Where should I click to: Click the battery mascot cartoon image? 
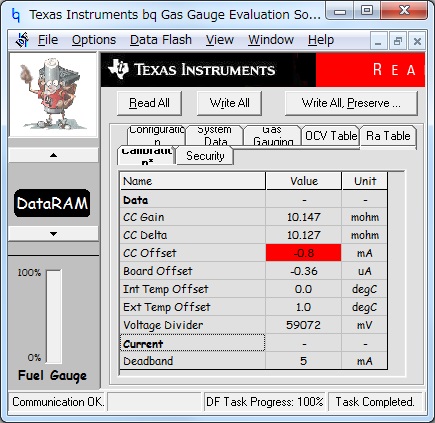tap(53, 94)
